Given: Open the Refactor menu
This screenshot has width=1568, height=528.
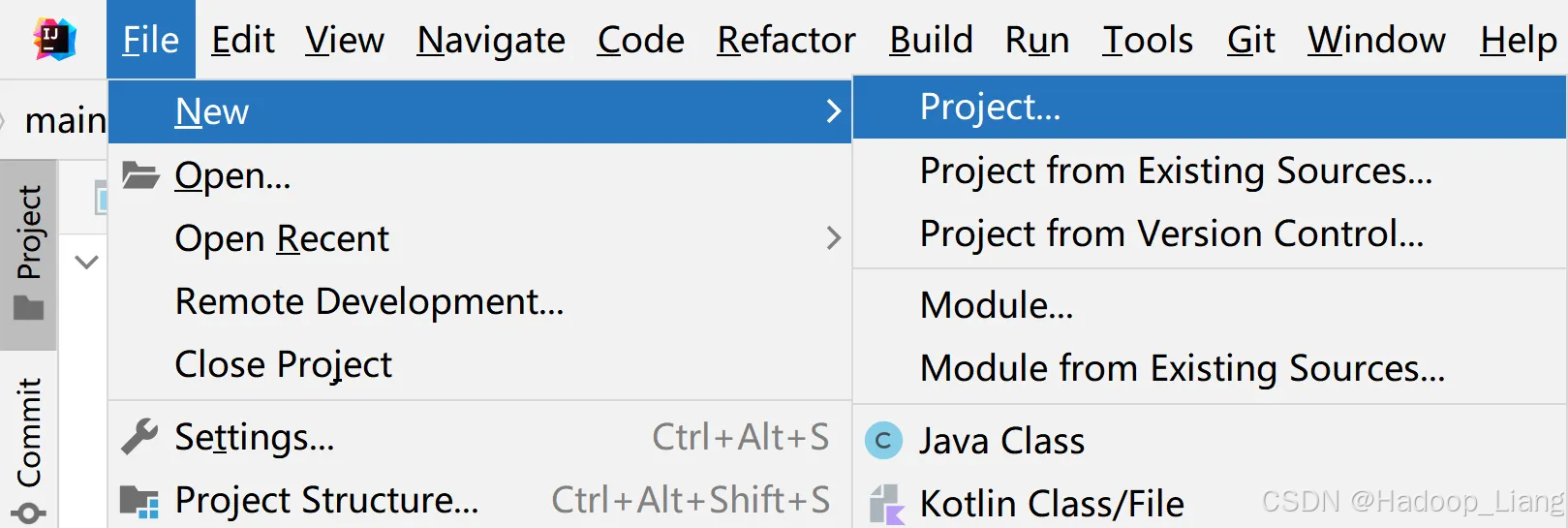Looking at the screenshot, I should 785,40.
